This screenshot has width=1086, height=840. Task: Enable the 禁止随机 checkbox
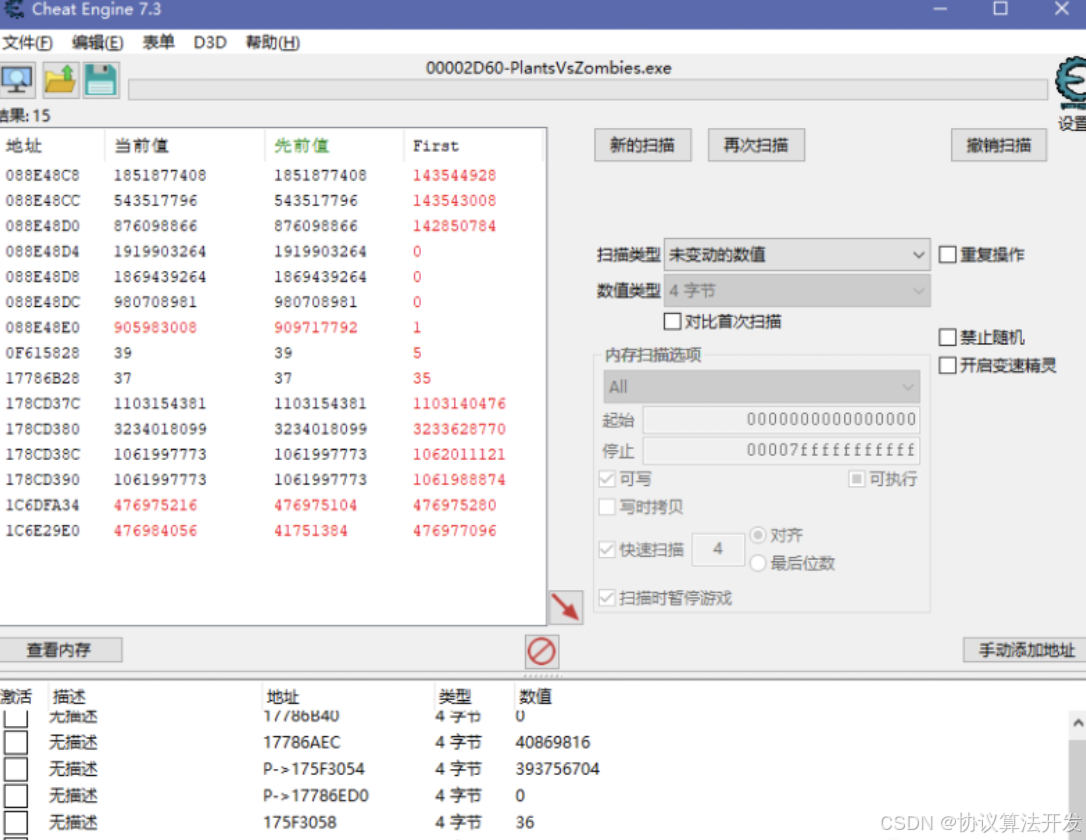point(947,337)
